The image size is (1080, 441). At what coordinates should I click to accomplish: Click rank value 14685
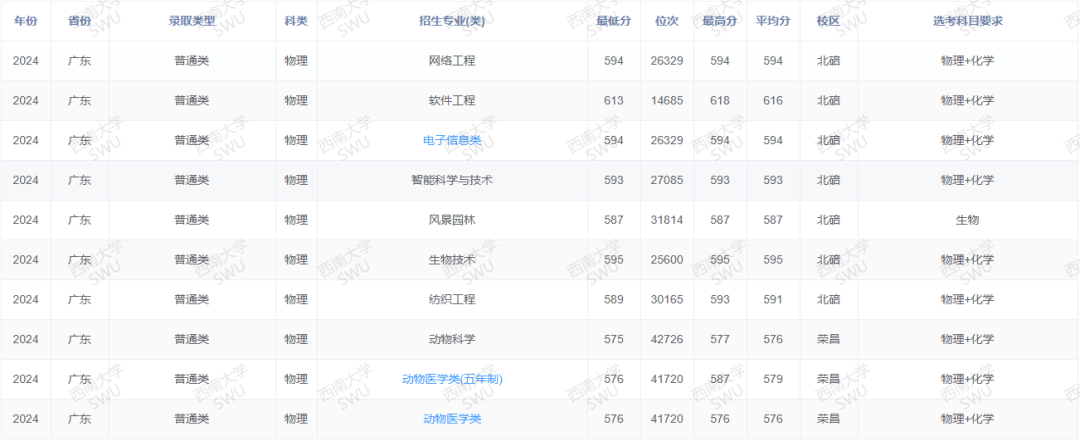point(667,101)
